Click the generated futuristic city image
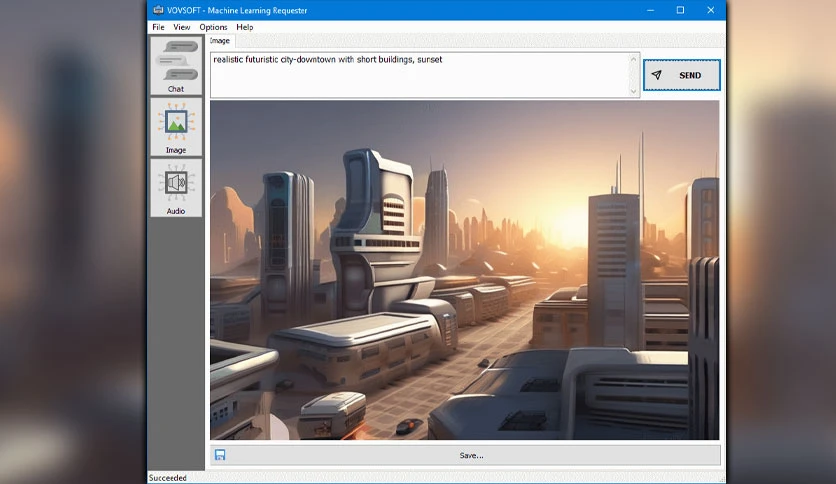The width and height of the screenshot is (836, 484). 464,270
